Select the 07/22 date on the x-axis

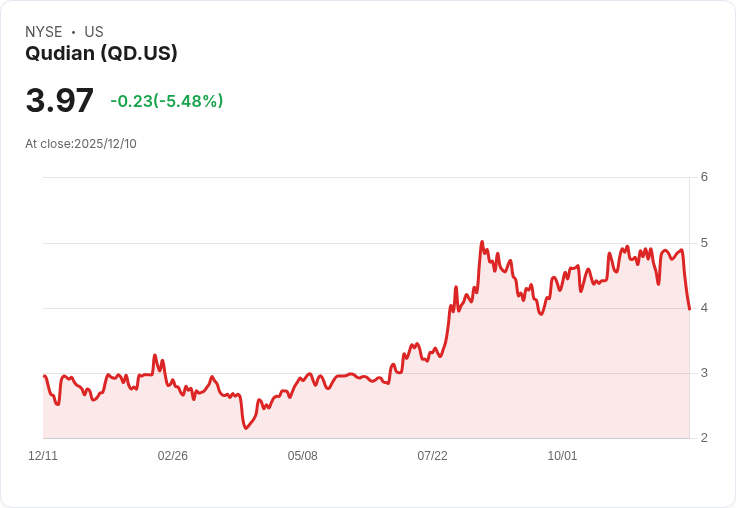(432, 456)
